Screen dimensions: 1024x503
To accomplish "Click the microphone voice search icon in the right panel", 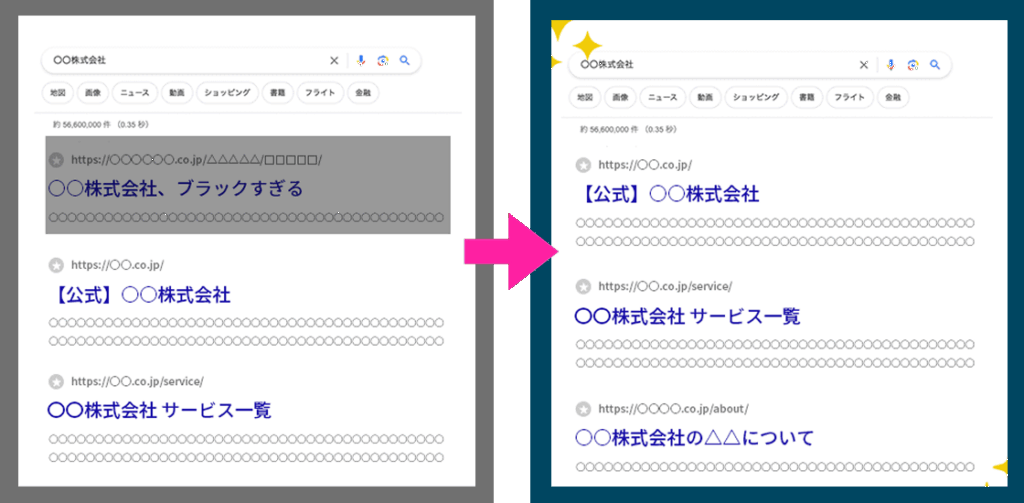I will coord(889,65).
